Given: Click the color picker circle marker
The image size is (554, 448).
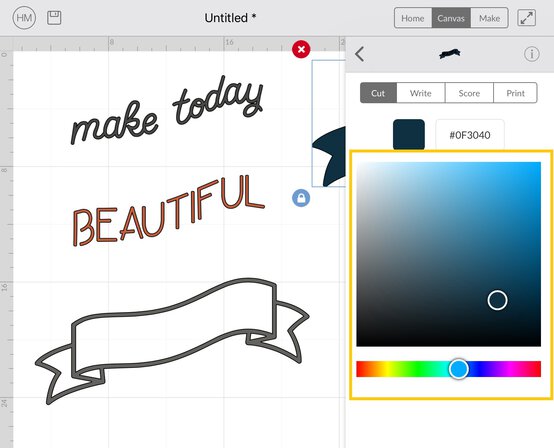Looking at the screenshot, I should click(497, 300).
